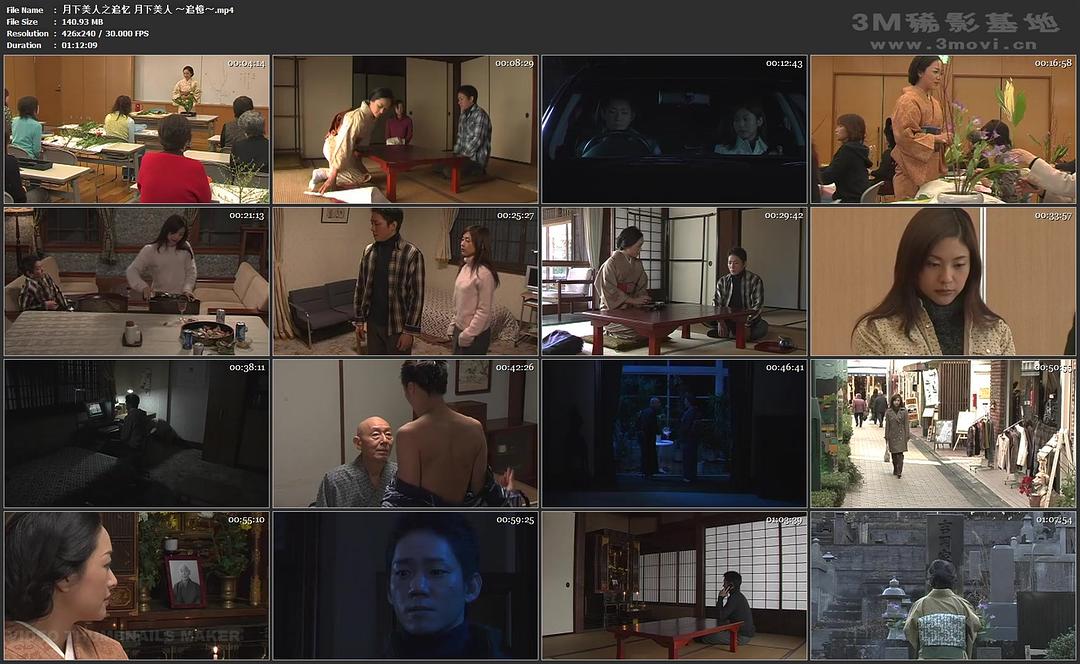Click the thumbnail timestamped 00:04:14

pyautogui.click(x=137, y=129)
